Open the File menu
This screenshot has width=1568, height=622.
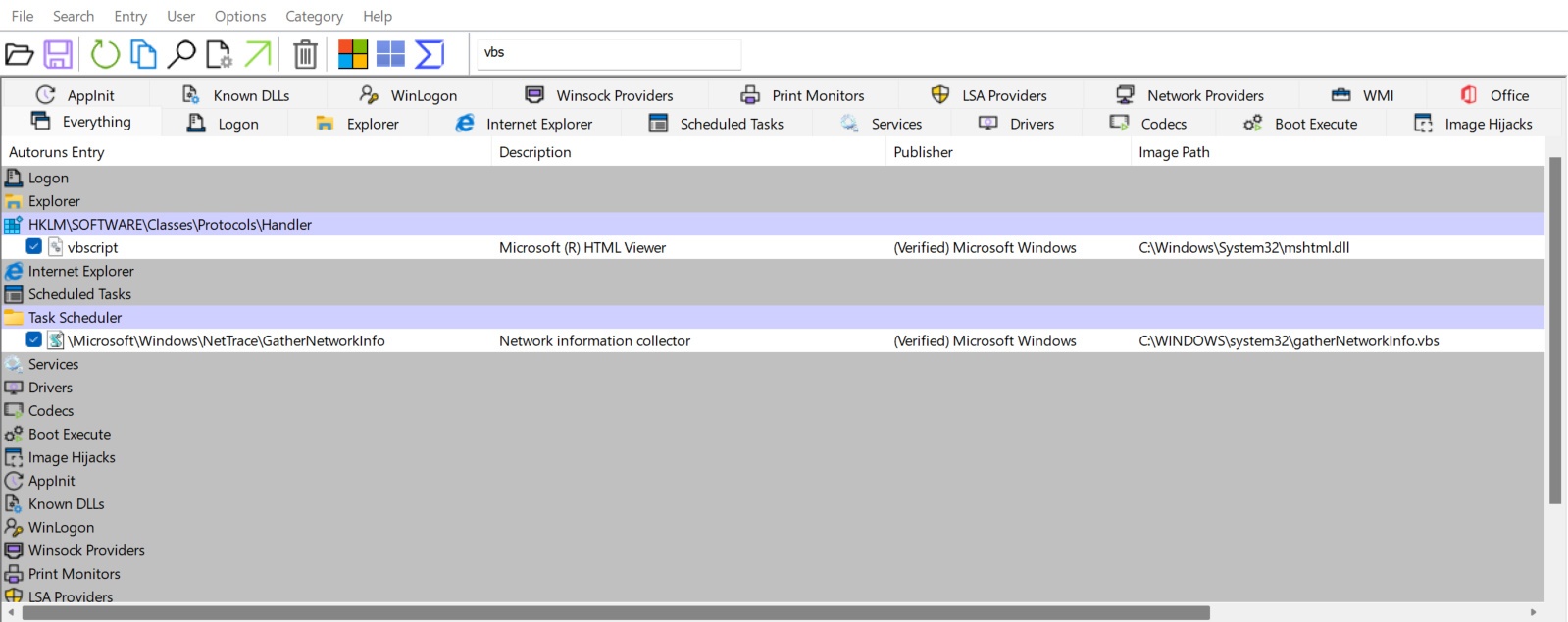coord(23,16)
